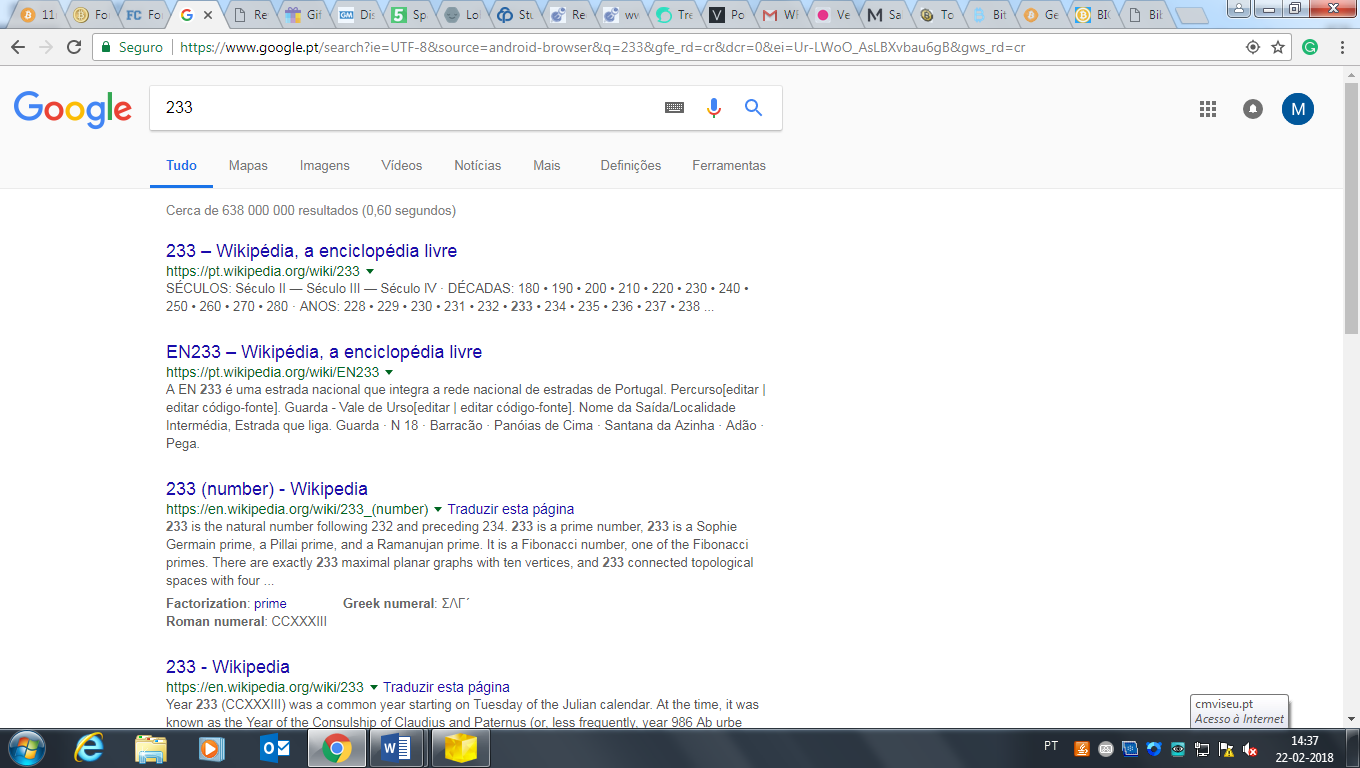Switch to the Notícias tab
The height and width of the screenshot is (768, 1360).
click(x=477, y=166)
